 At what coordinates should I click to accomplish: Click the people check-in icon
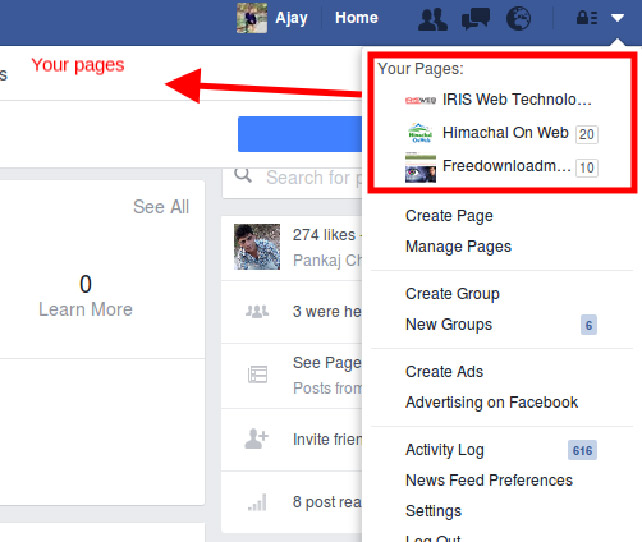(257, 312)
